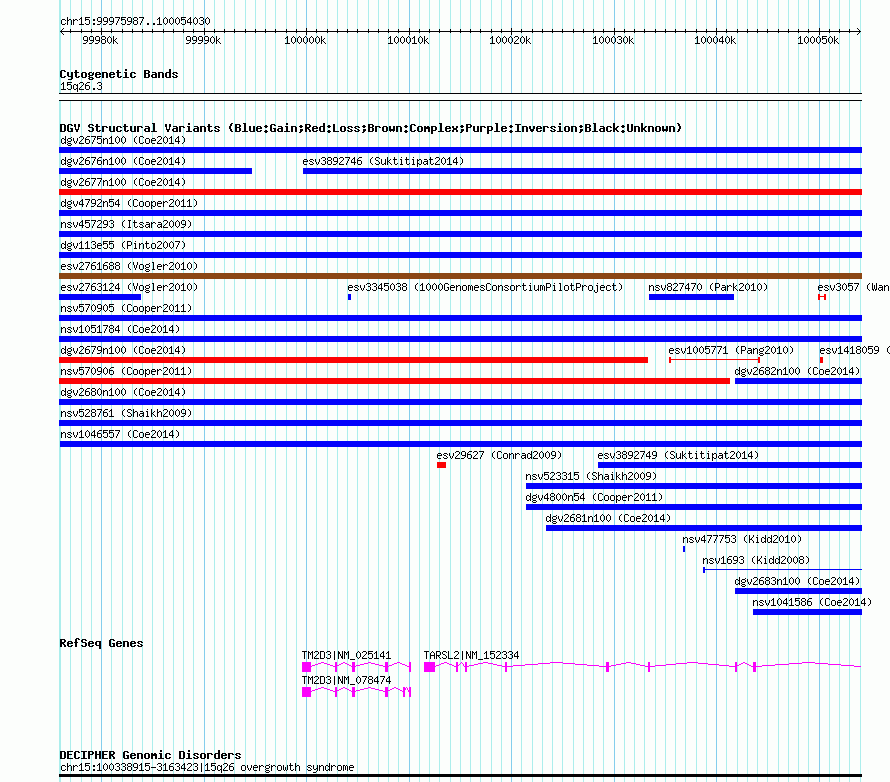The image size is (890, 782).
Task: Click the blue bar under nsv827470 (Park2010)
Action: (691, 297)
